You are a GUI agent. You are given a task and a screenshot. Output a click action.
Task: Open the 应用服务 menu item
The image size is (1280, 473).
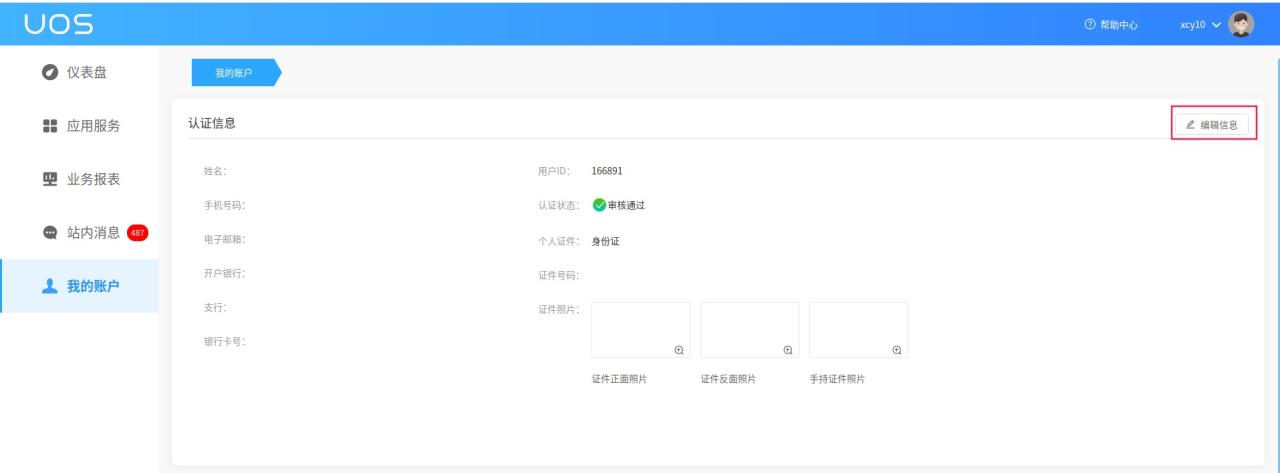pos(93,126)
